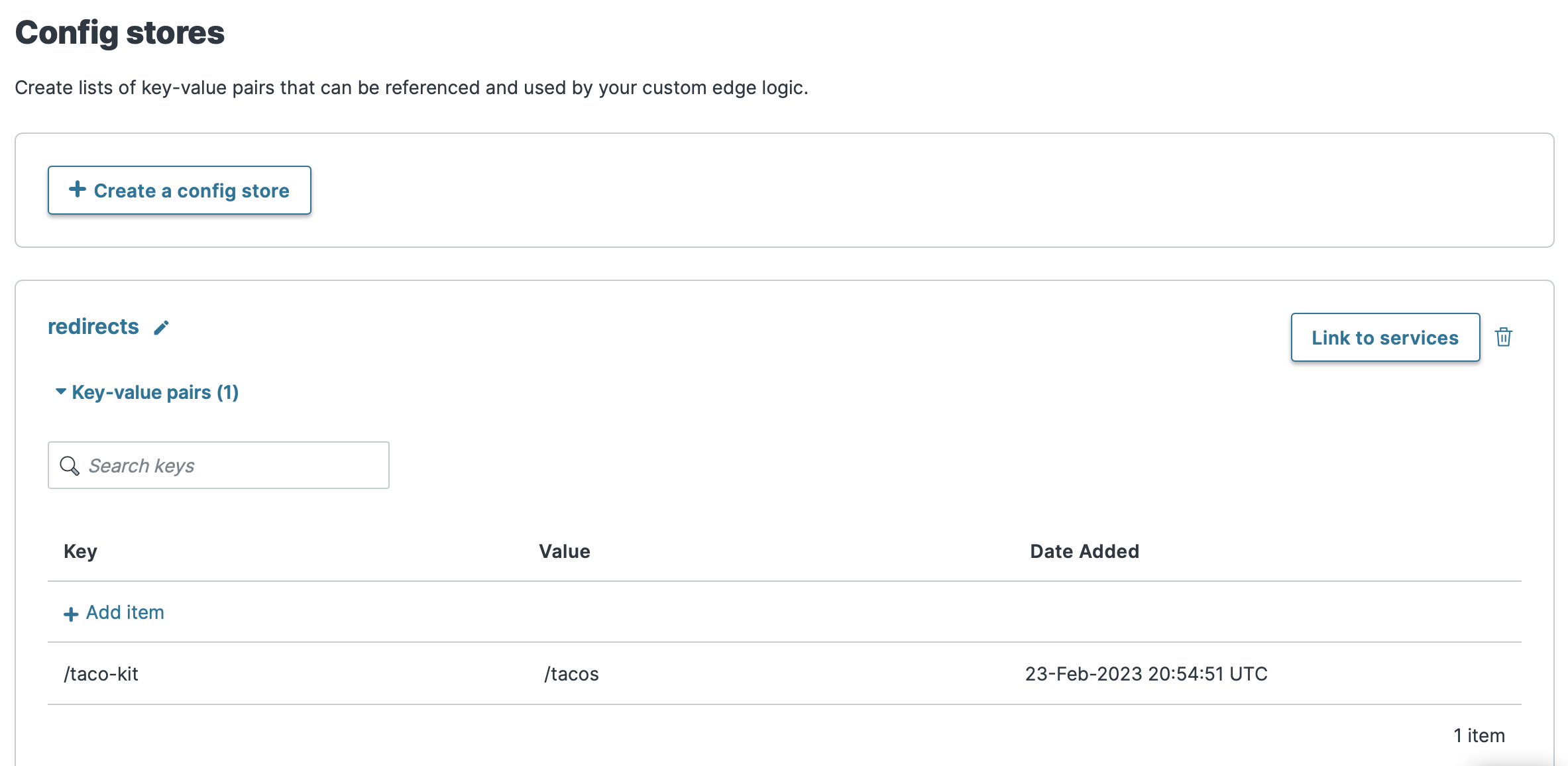Click the plus icon on Create a config store
Screen dimensions: 1568x766
click(x=78, y=190)
